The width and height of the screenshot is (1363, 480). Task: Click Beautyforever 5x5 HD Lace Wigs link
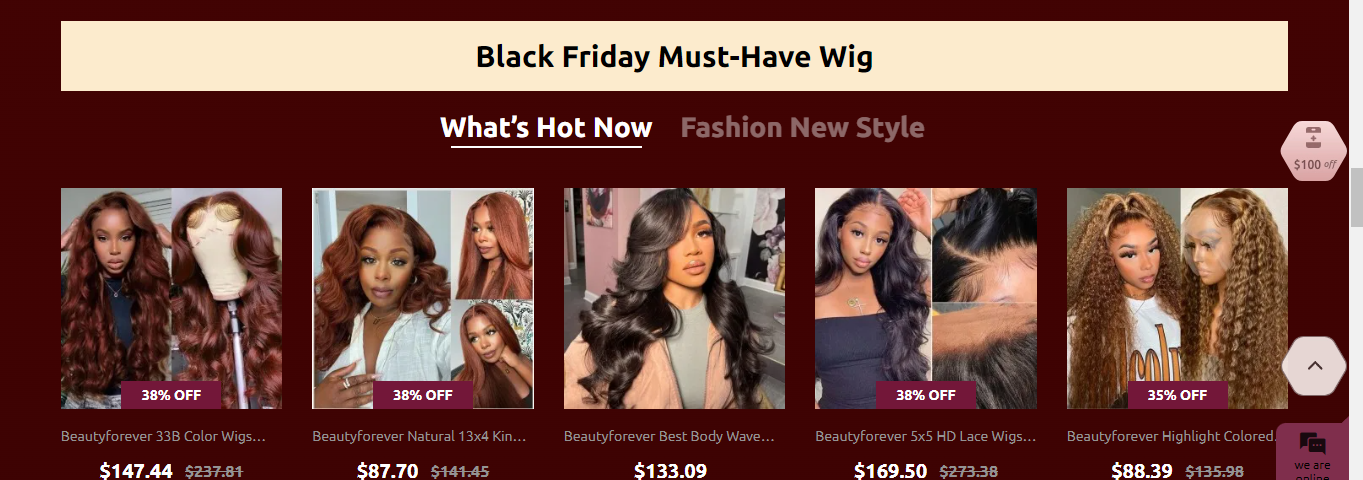926,436
